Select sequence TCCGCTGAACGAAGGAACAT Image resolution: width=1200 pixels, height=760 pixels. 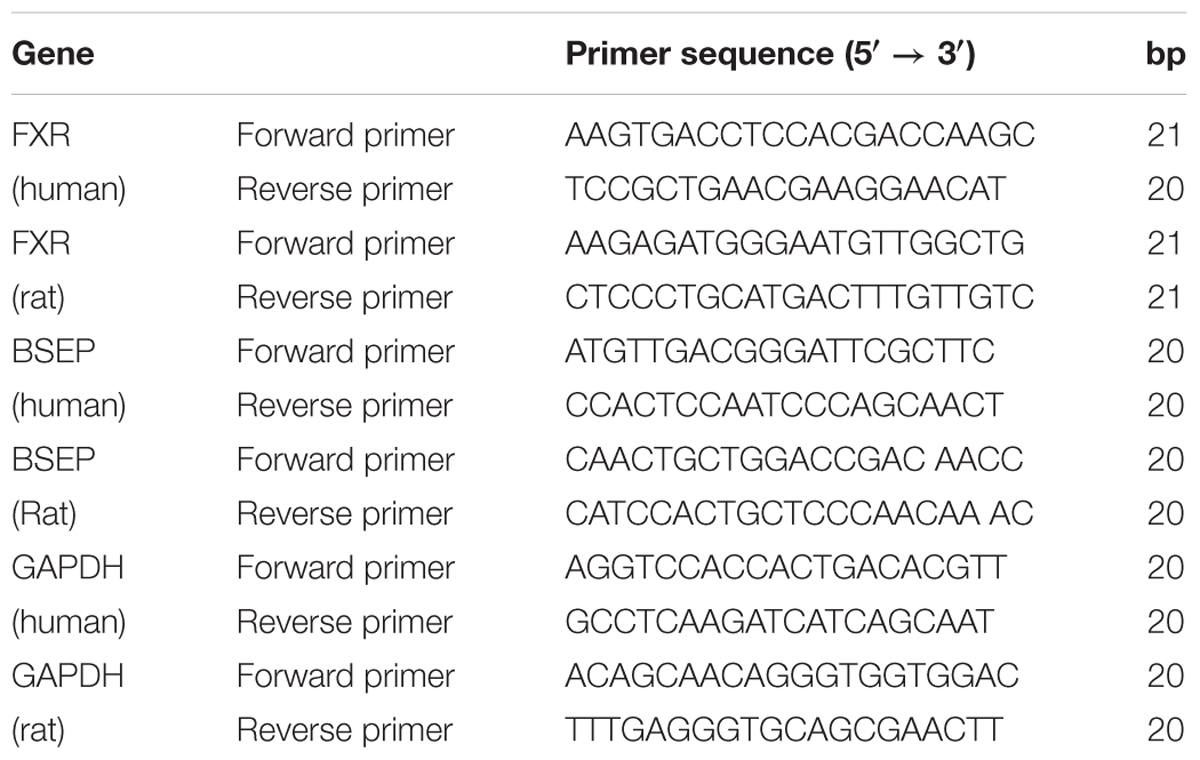click(x=785, y=189)
